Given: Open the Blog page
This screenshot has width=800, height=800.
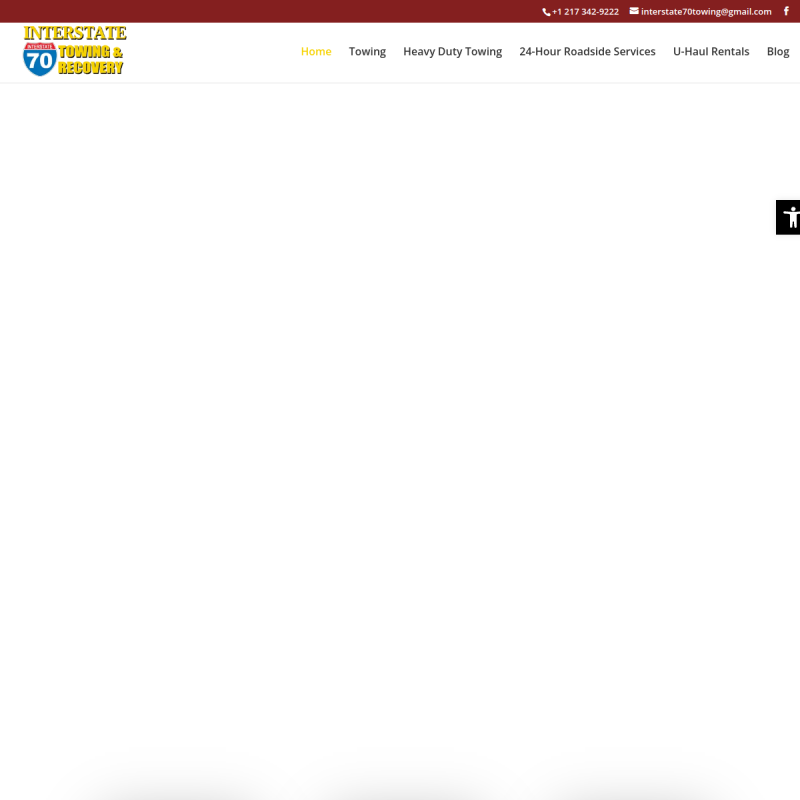Looking at the screenshot, I should (778, 52).
